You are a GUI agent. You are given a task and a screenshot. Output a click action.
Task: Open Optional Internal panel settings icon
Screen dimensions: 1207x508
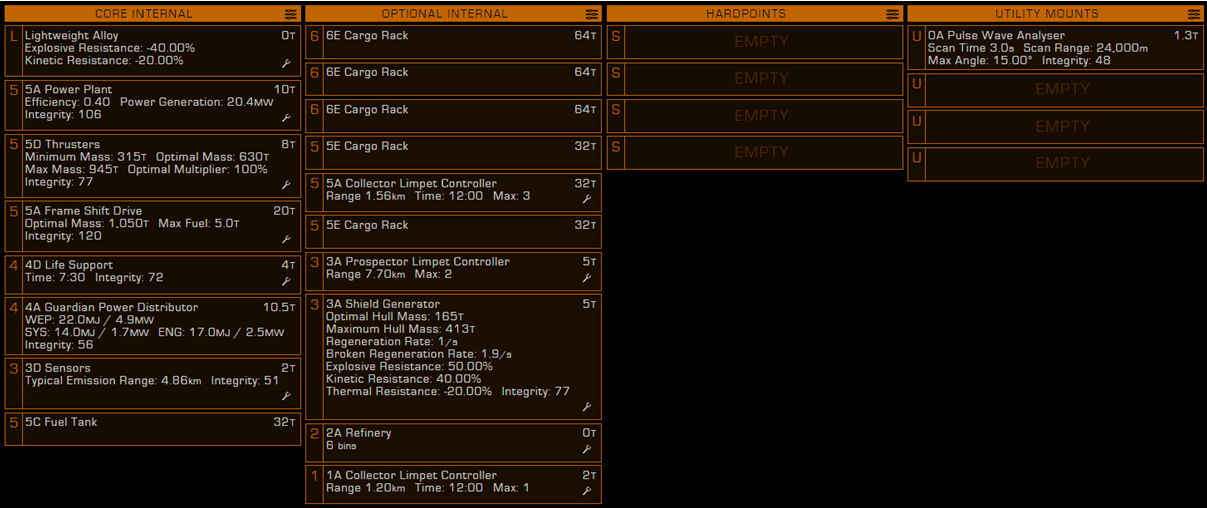click(592, 14)
